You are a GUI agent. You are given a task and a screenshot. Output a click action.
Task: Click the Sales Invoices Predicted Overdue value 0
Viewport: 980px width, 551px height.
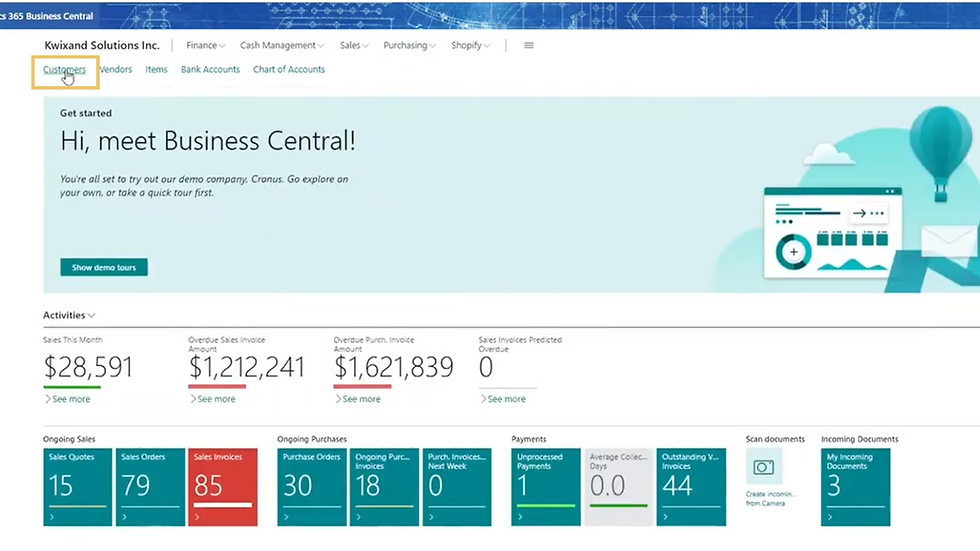click(x=486, y=367)
